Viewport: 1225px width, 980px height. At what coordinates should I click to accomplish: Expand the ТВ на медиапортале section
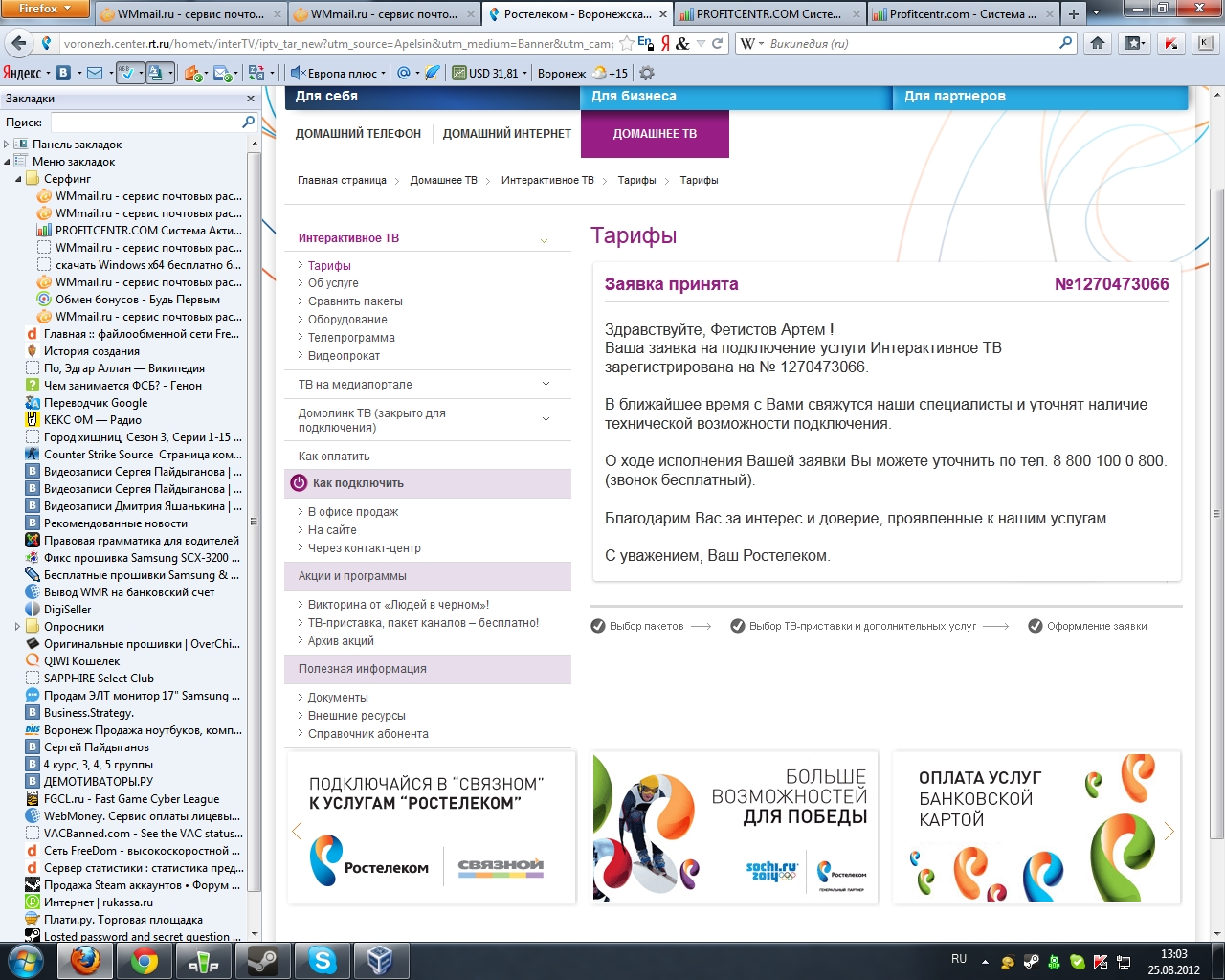point(546,385)
